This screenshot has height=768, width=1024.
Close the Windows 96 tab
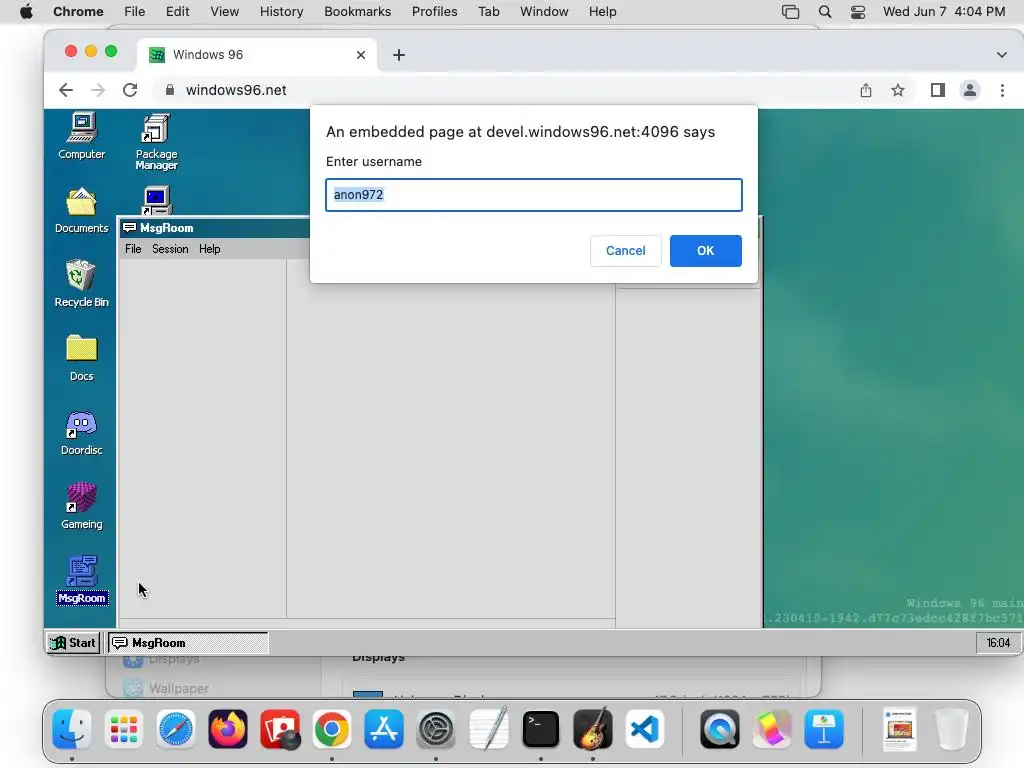(x=360, y=55)
